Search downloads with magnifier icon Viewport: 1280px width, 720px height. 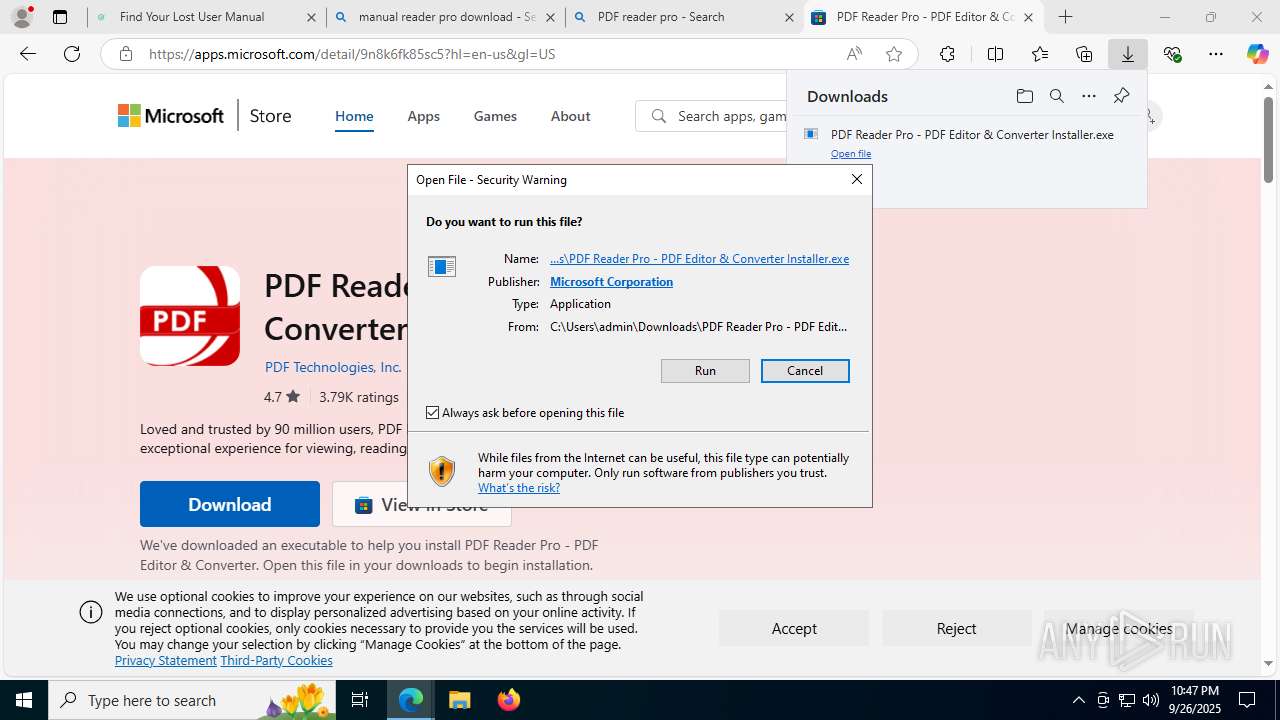pos(1057,96)
